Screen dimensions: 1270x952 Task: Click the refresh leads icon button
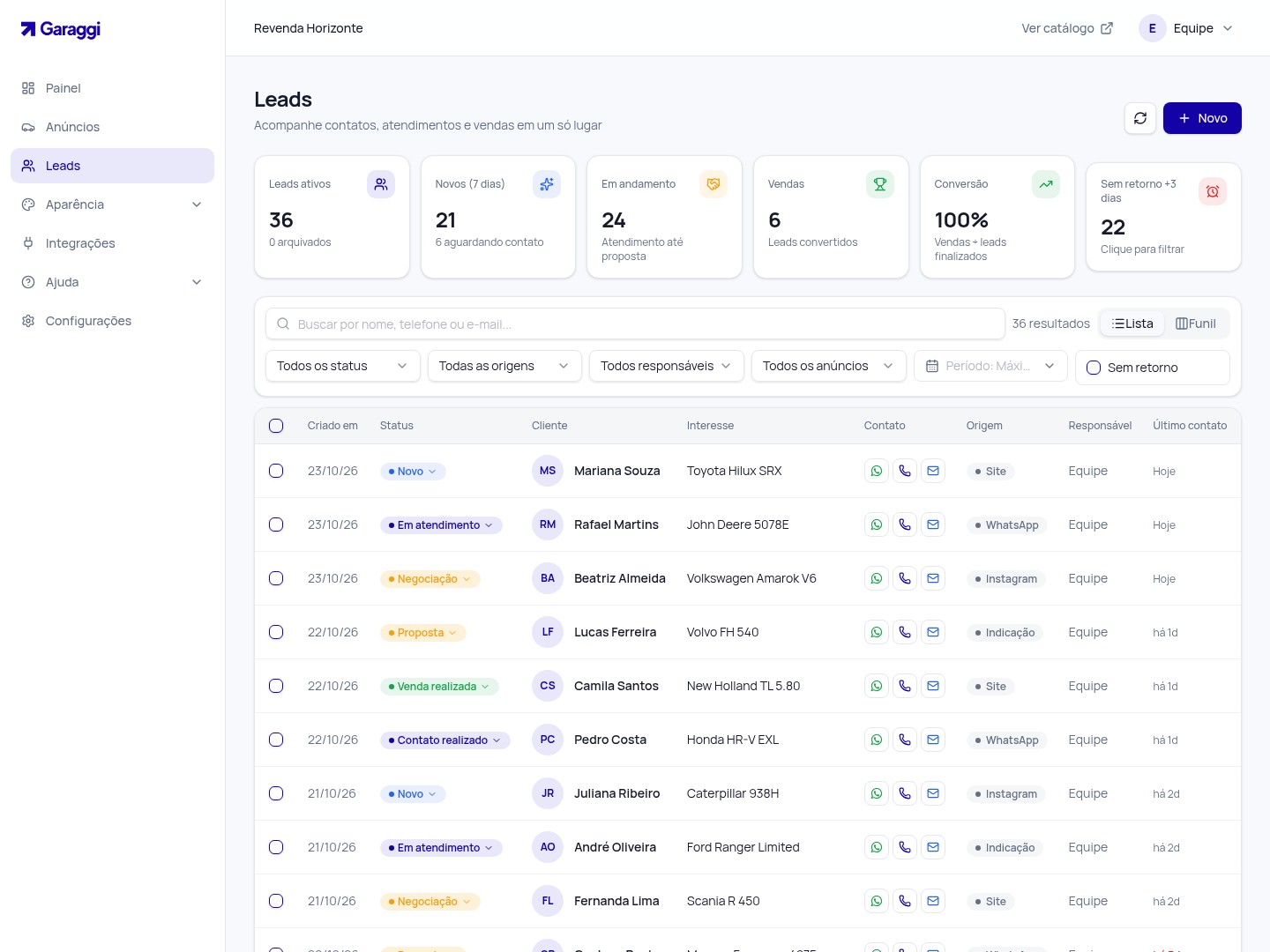click(1140, 118)
